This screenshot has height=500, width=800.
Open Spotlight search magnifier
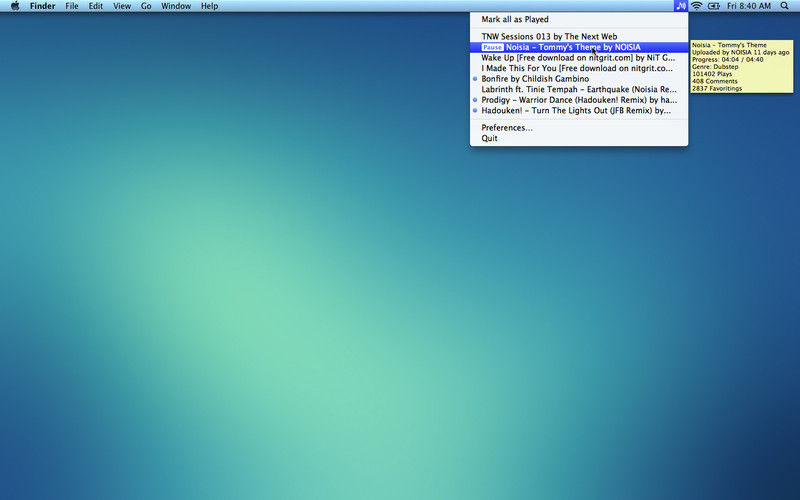[x=785, y=6]
